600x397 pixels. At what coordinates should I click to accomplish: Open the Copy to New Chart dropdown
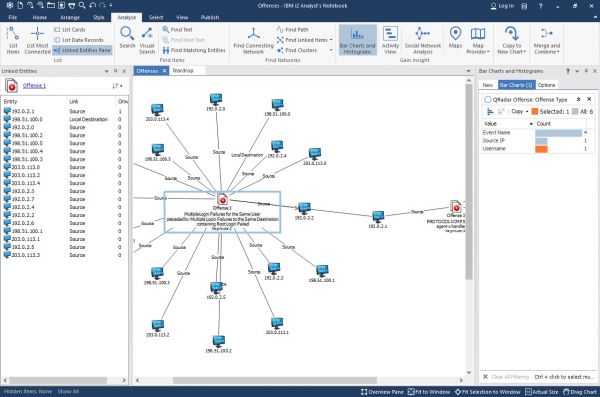point(512,40)
